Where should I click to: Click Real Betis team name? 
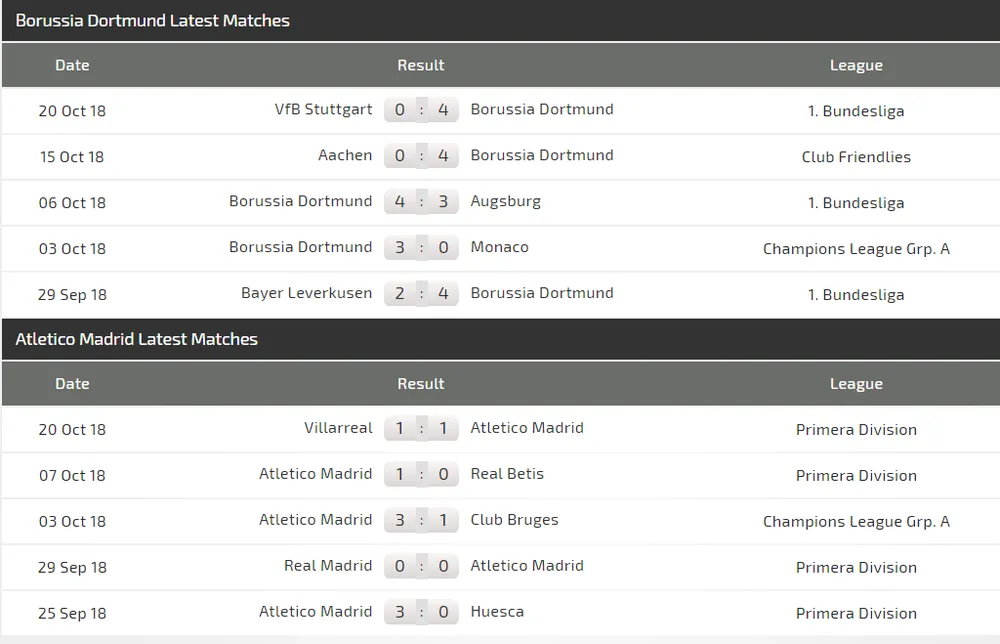pos(507,475)
